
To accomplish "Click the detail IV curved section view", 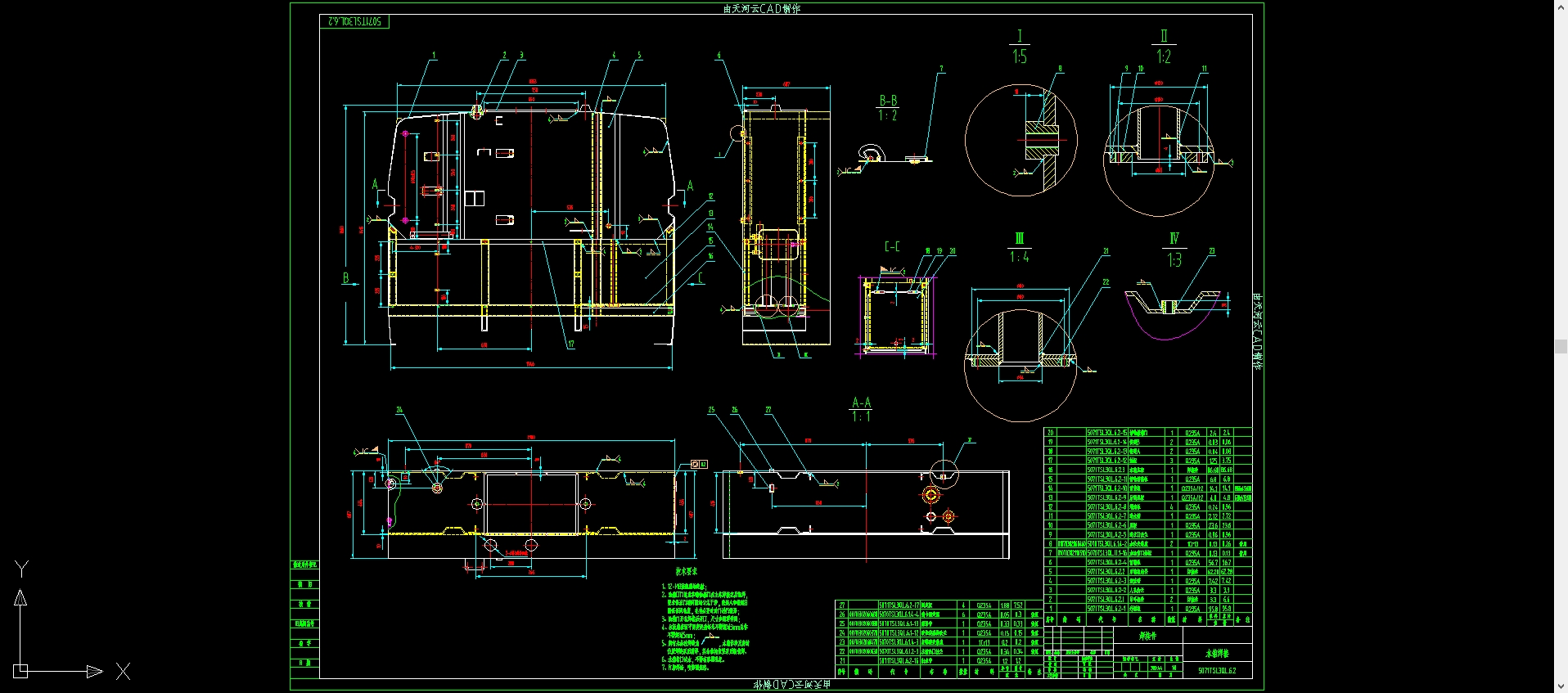I will pyautogui.click(x=1173, y=313).
